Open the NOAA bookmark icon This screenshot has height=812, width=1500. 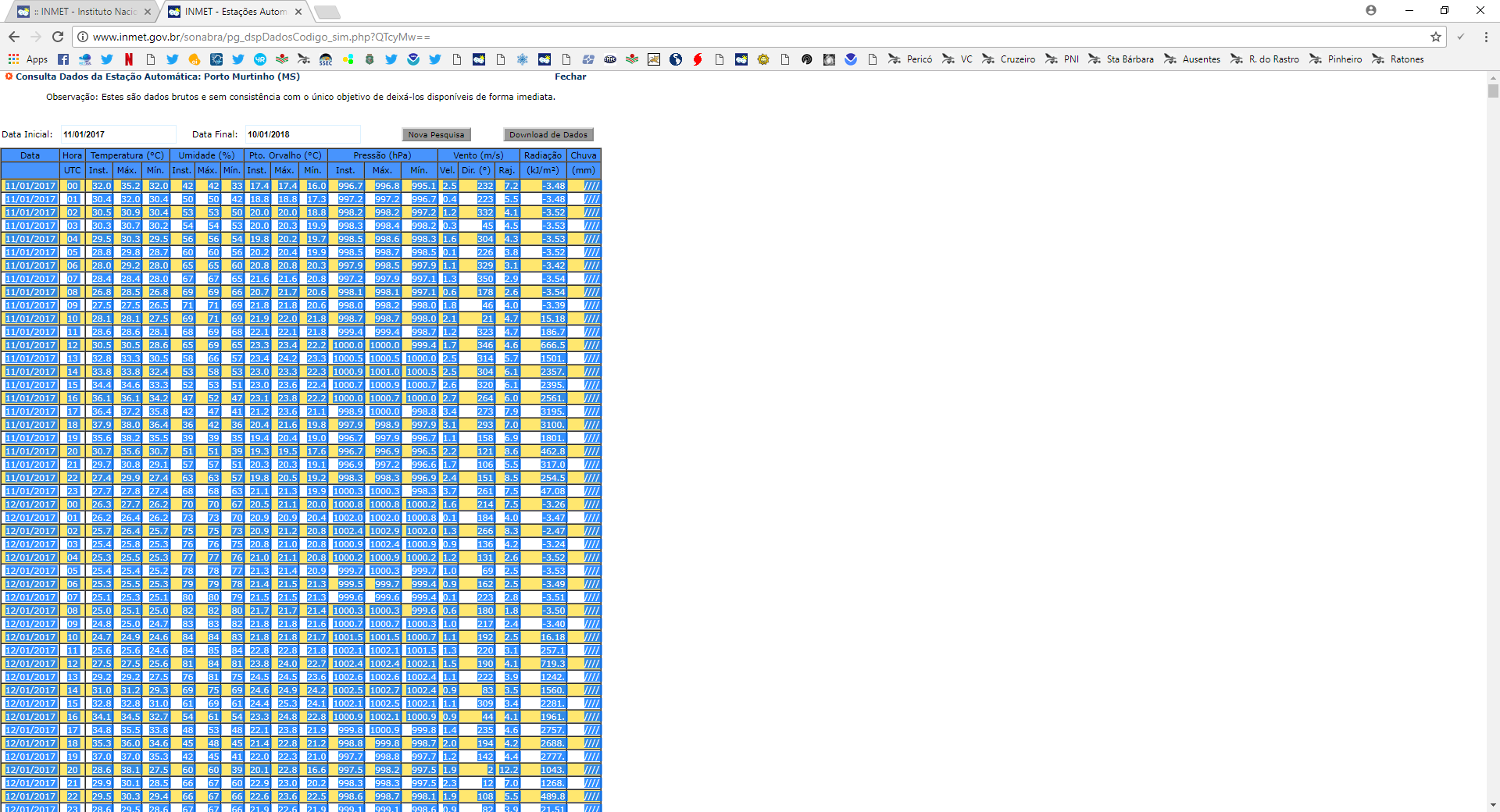pos(413,59)
